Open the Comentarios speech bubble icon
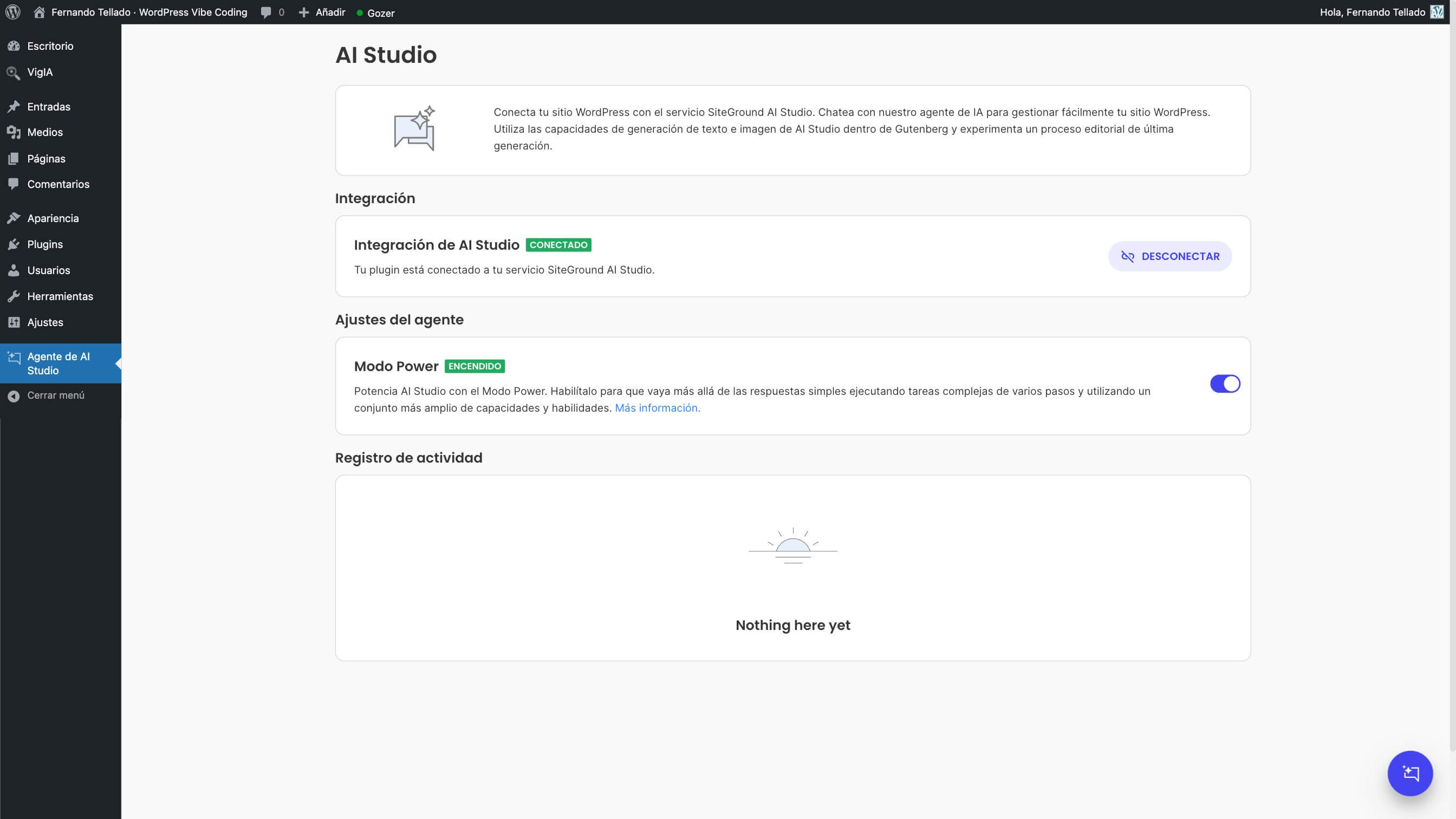Image resolution: width=1456 pixels, height=819 pixels. (14, 184)
